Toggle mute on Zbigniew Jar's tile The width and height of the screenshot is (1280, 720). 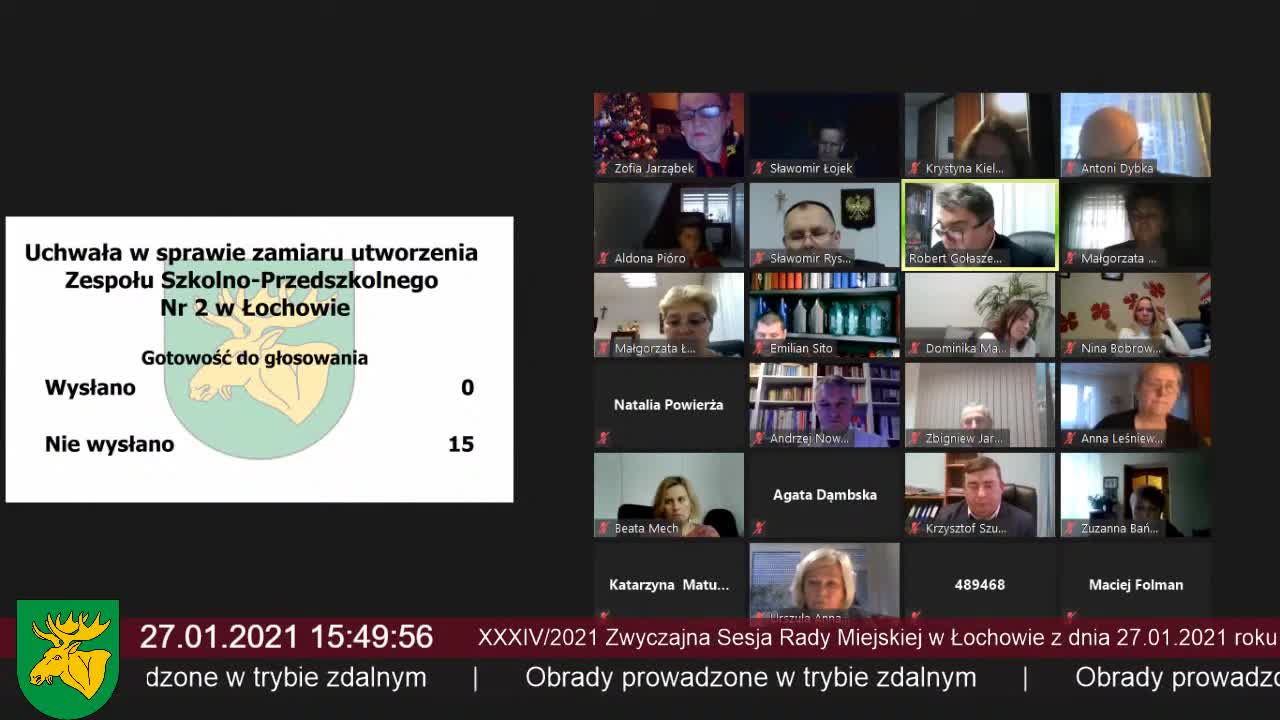click(914, 438)
